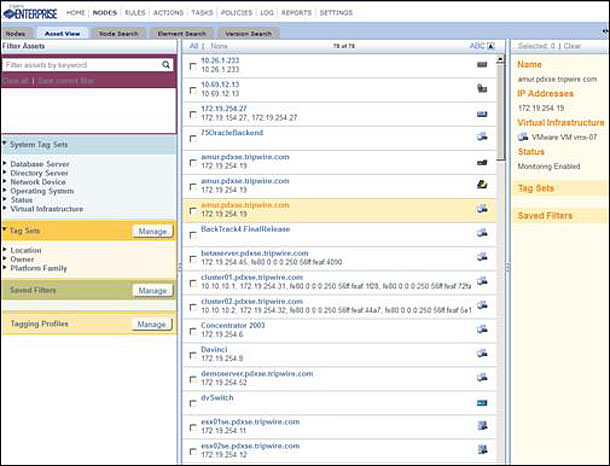Click the switch icon for dvSwitch
This screenshot has width=610, height=466.
tap(482, 403)
